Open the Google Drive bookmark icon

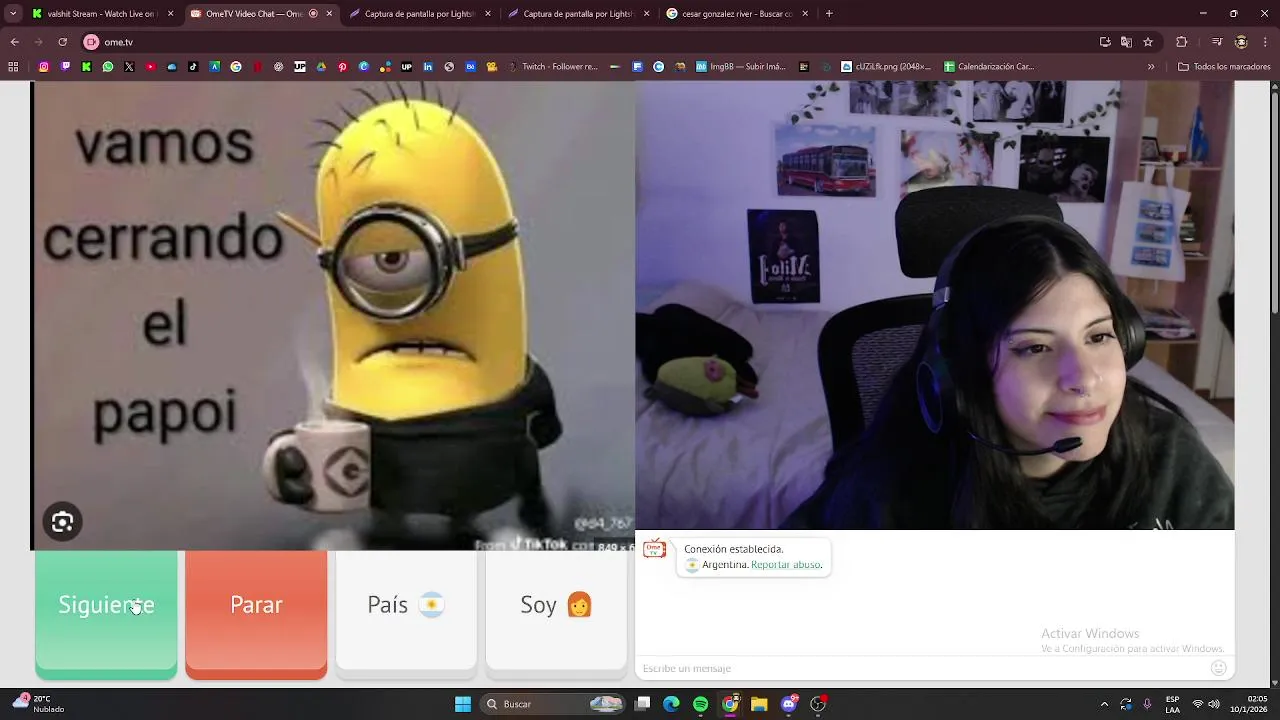[x=321, y=67]
